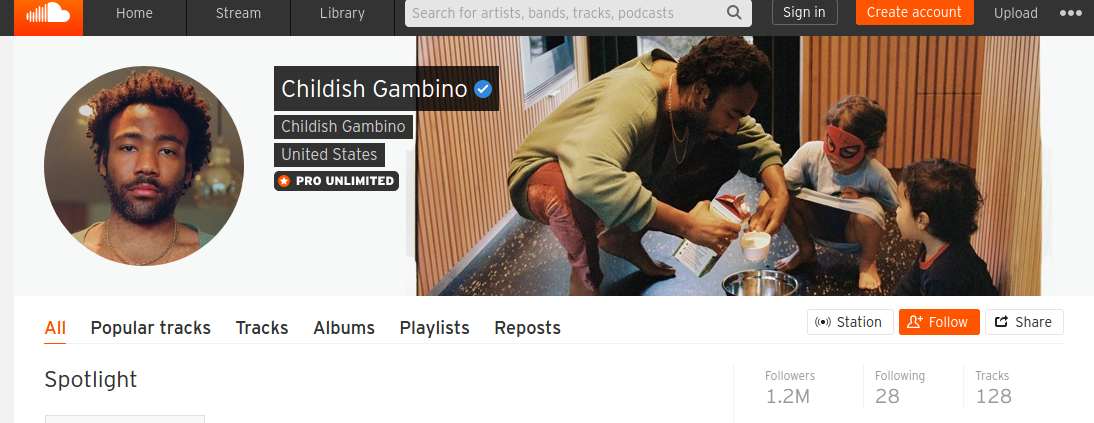
Task: Click the Pro Unlimited star badge
Action: click(336, 181)
